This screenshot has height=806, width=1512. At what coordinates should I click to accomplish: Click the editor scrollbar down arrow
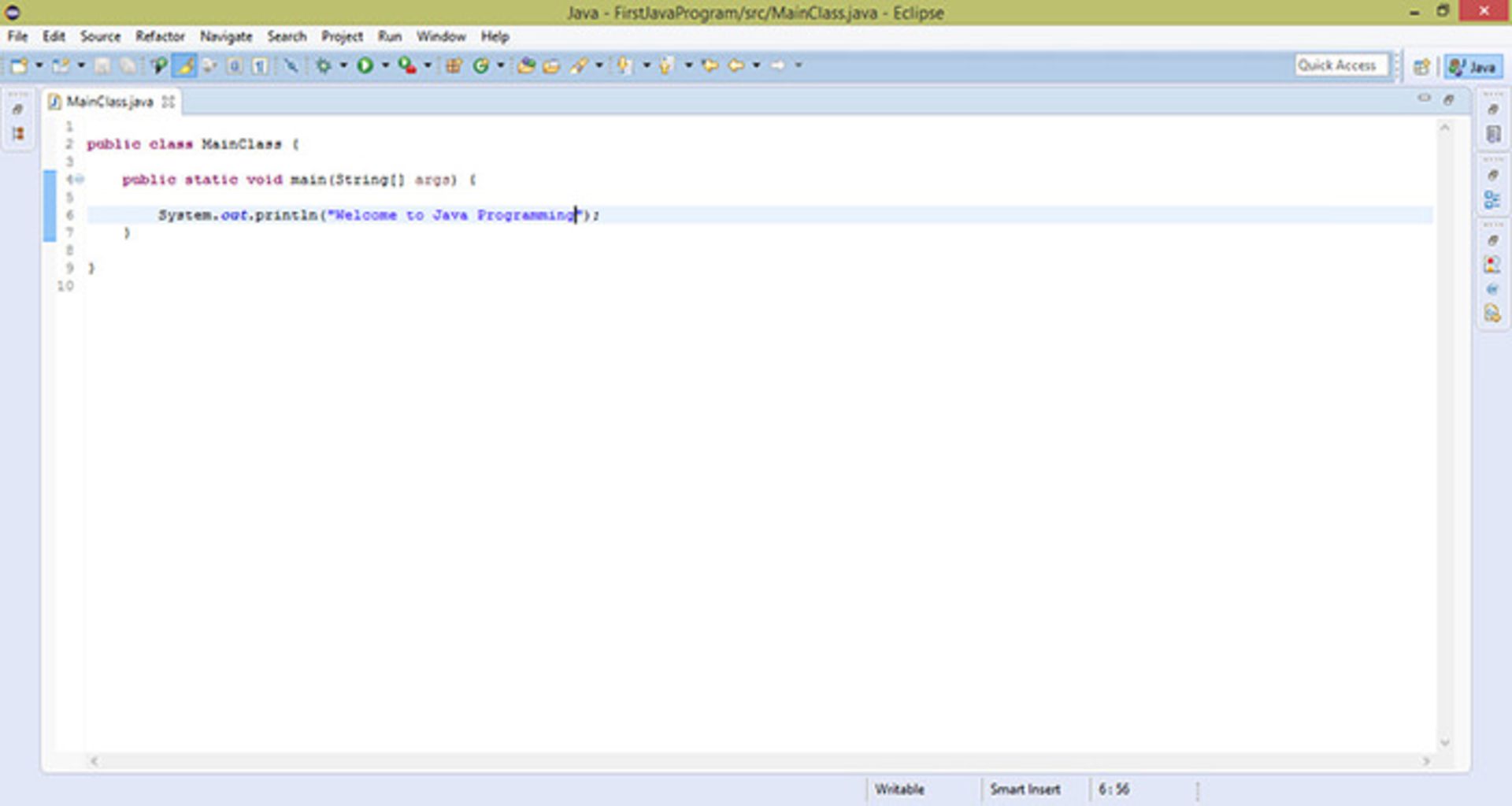click(1444, 742)
